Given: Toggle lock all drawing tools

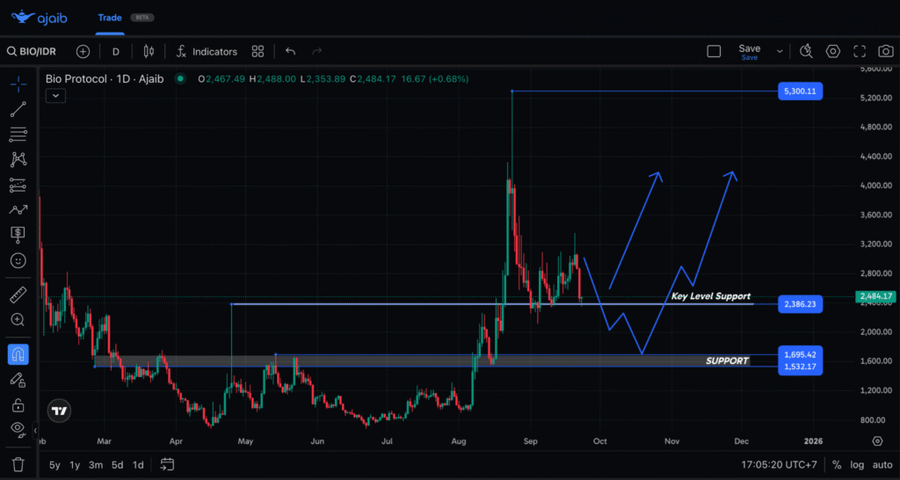Looking at the screenshot, I should (x=18, y=404).
